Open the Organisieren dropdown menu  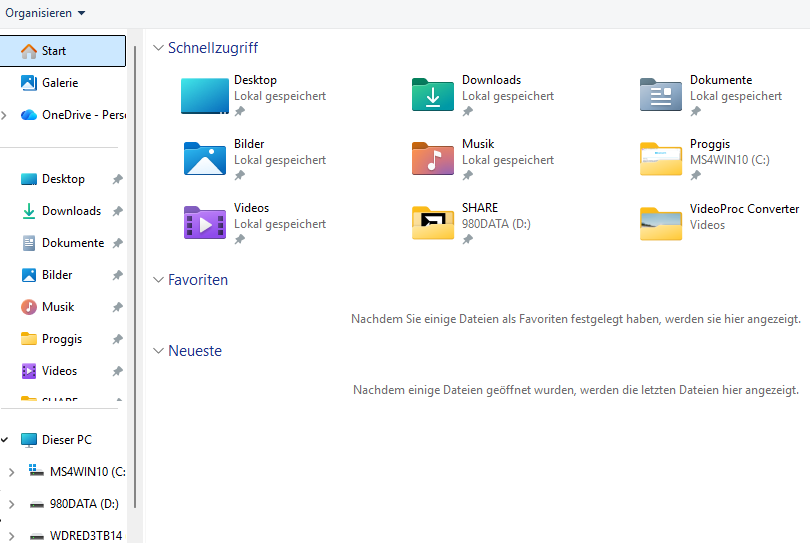coord(45,13)
